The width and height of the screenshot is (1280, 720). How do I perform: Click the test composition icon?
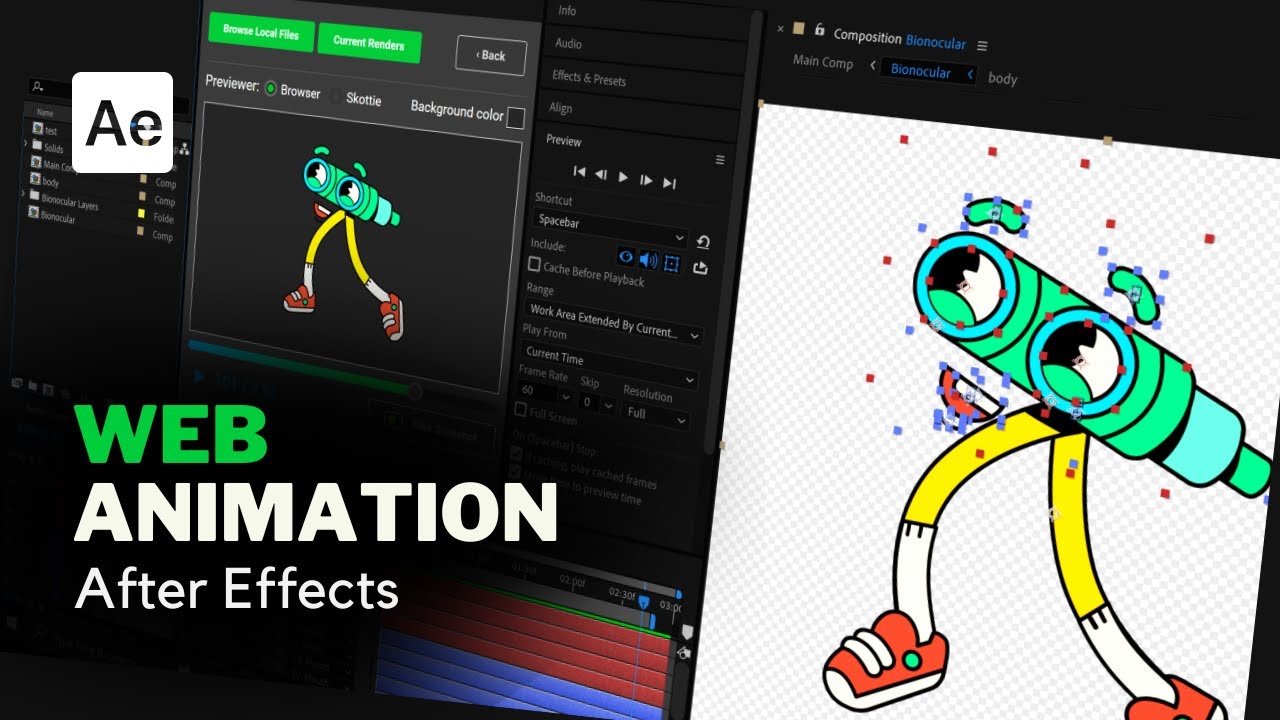tap(38, 129)
